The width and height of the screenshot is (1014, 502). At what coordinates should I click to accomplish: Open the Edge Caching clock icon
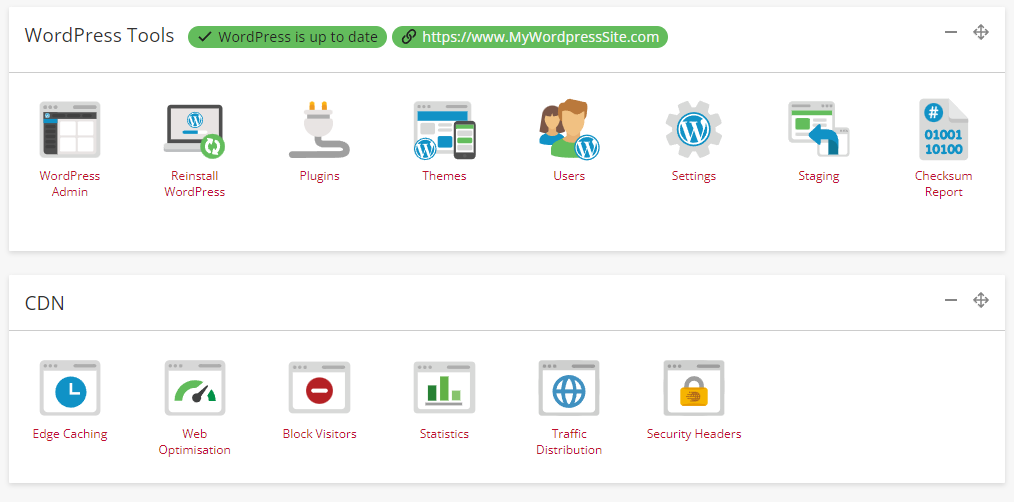point(69,388)
